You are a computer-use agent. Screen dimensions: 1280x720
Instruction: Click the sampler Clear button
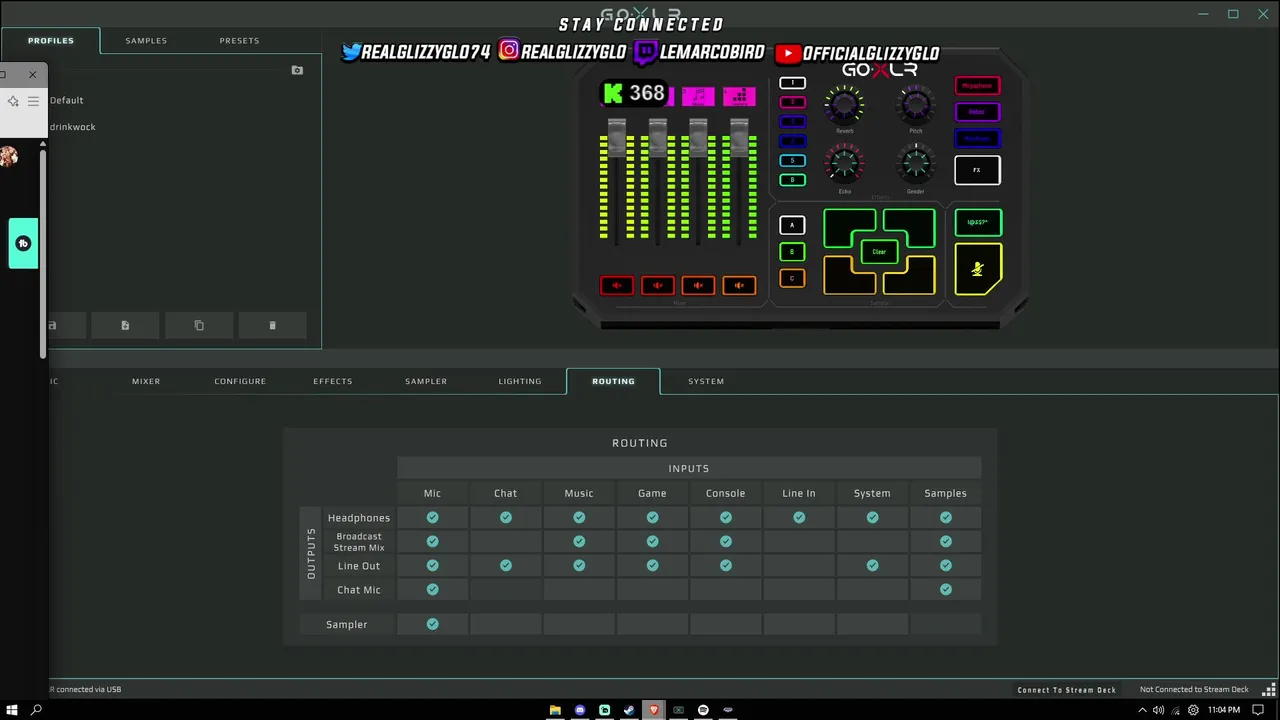(x=879, y=252)
